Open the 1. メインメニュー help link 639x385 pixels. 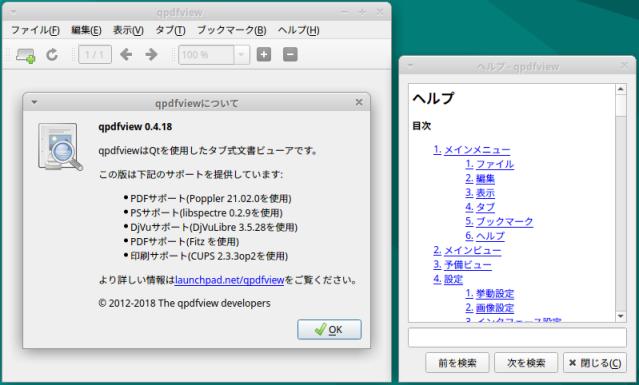[472, 150]
